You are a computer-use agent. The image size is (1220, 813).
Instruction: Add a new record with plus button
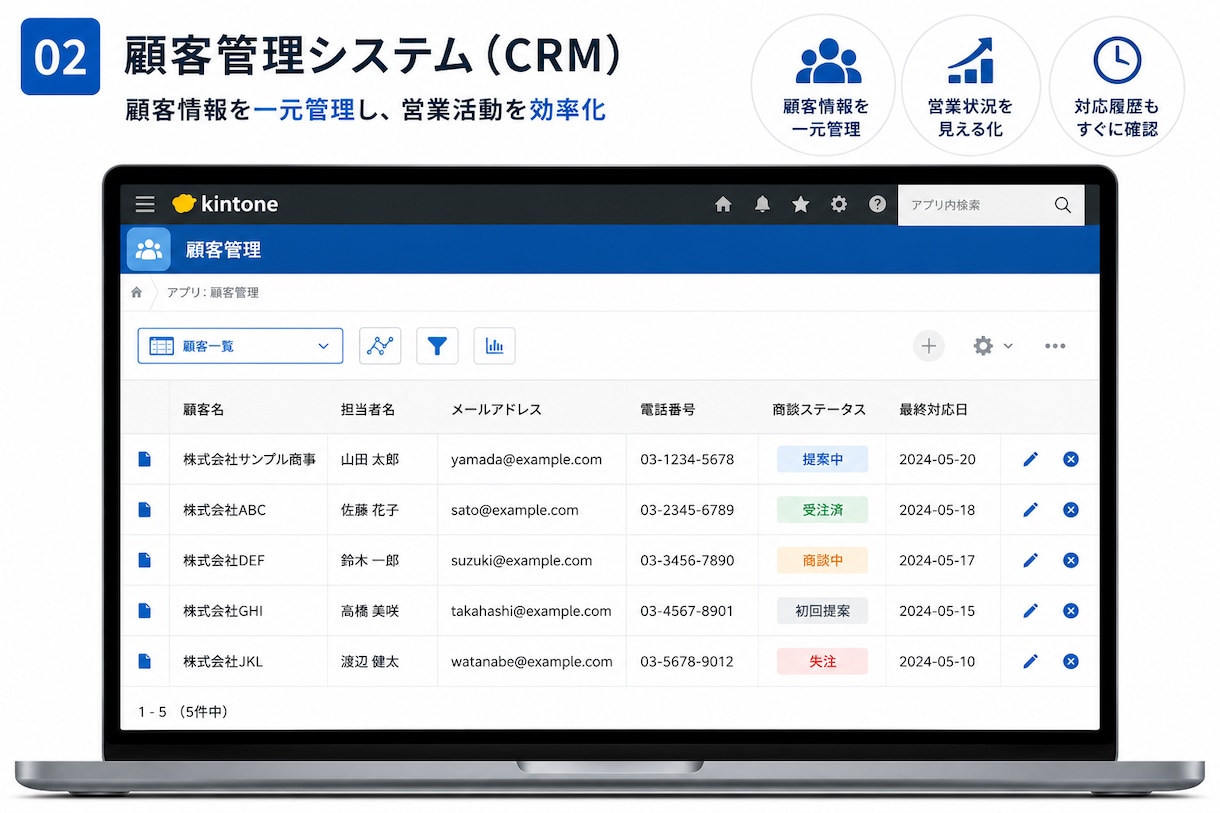pos(929,346)
